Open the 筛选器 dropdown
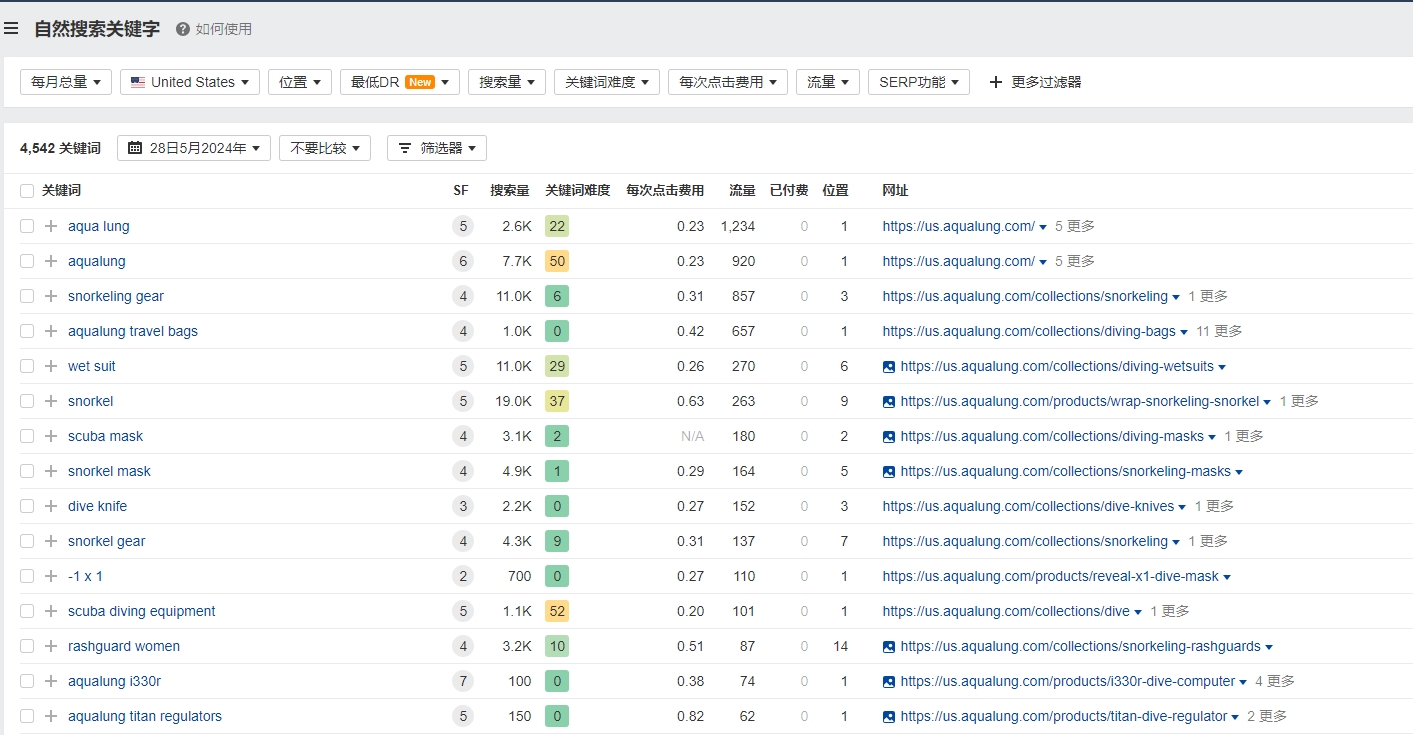 pos(437,148)
